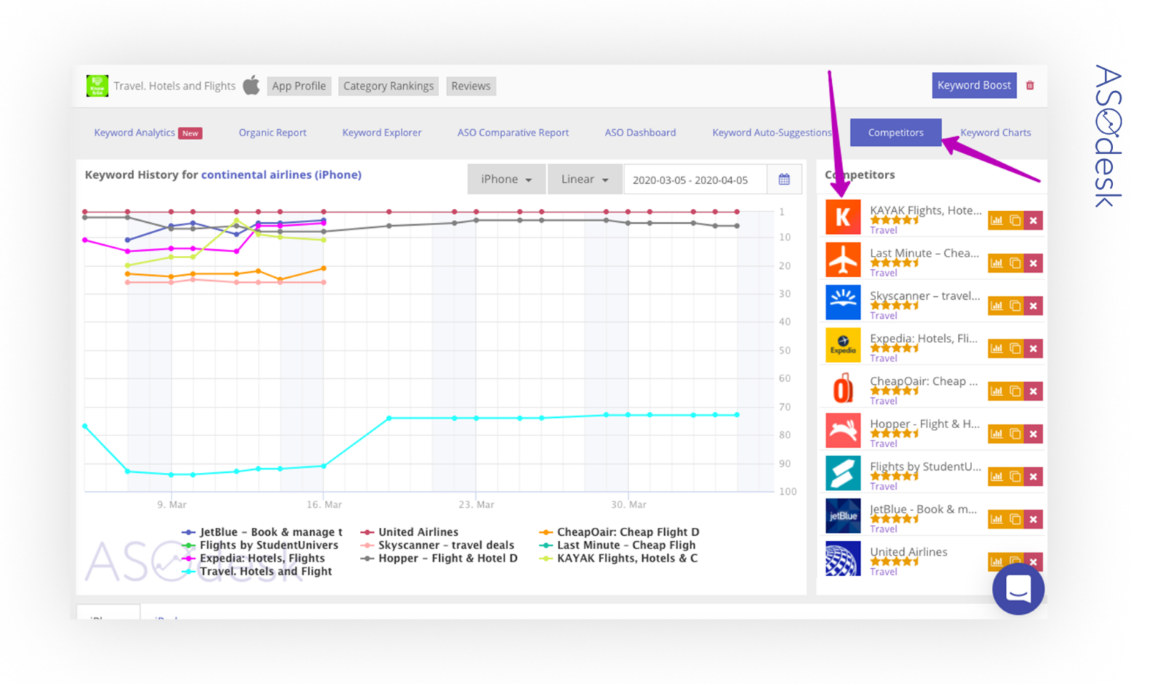Copy the Hopper competitor entry
Screen dimensions: 1173x684
pos(1015,433)
